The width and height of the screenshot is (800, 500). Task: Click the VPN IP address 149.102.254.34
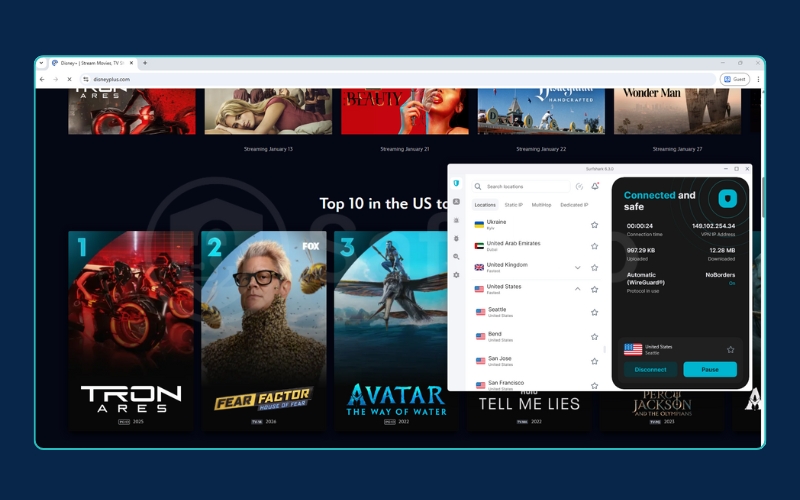pyautogui.click(x=713, y=226)
